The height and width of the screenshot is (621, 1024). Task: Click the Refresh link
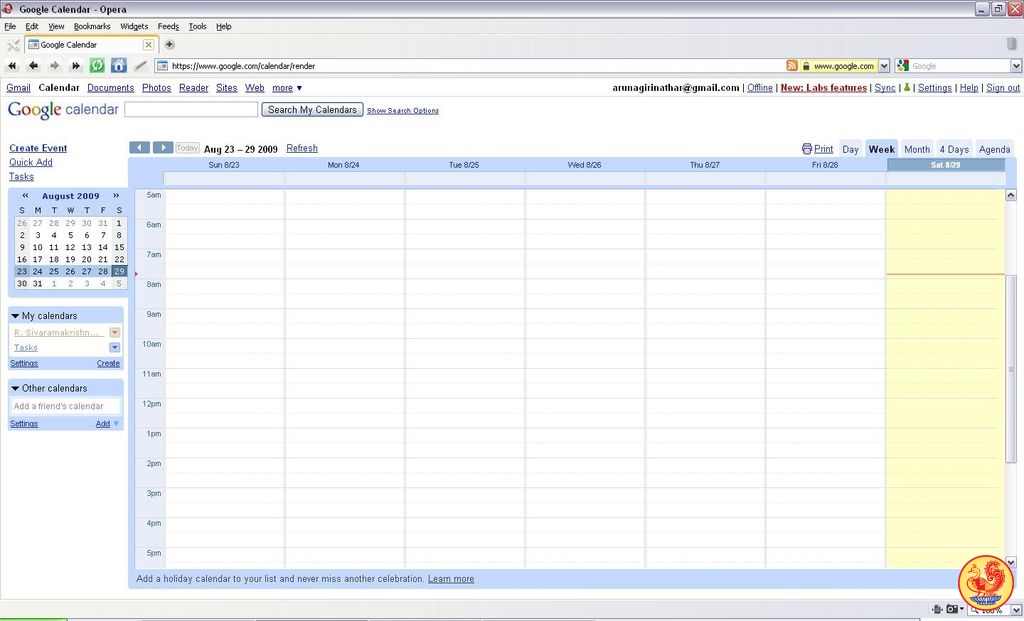click(x=302, y=148)
